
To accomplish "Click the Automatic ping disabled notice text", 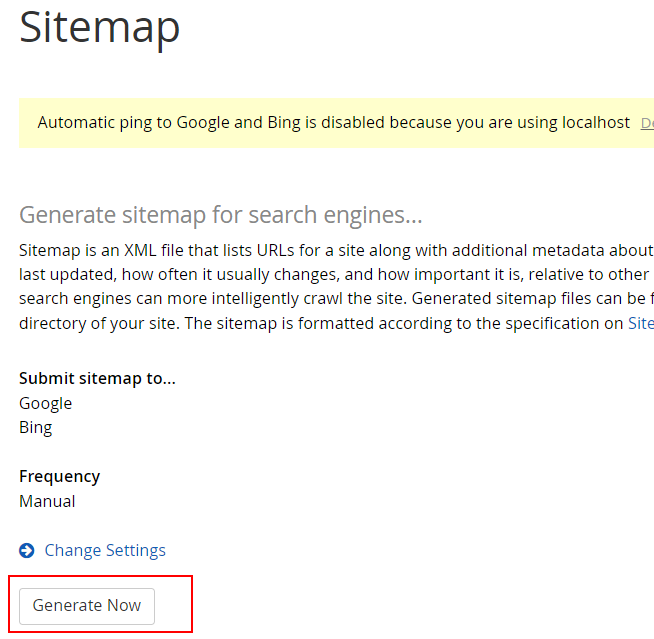I will tap(334, 123).
